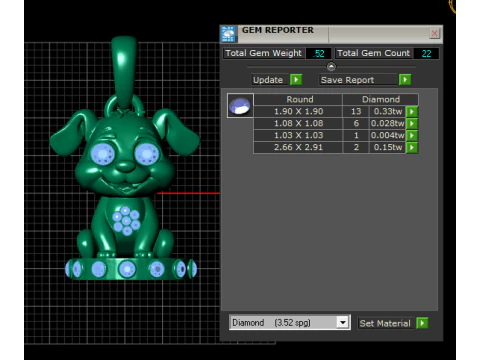Click the 0.33tw weight cell
The height and width of the screenshot is (360, 480).
pyautogui.click(x=388, y=111)
